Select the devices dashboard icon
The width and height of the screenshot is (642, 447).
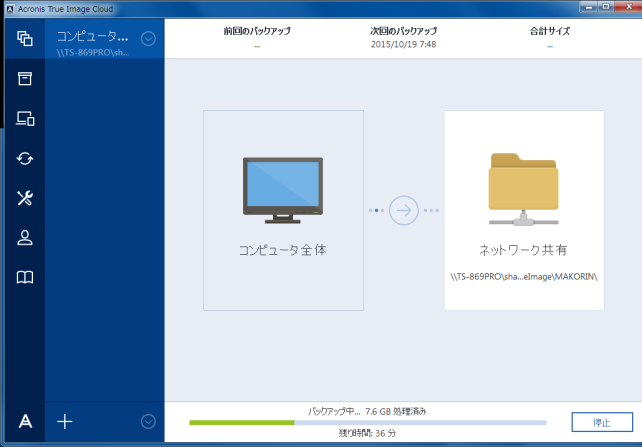pyautogui.click(x=25, y=118)
